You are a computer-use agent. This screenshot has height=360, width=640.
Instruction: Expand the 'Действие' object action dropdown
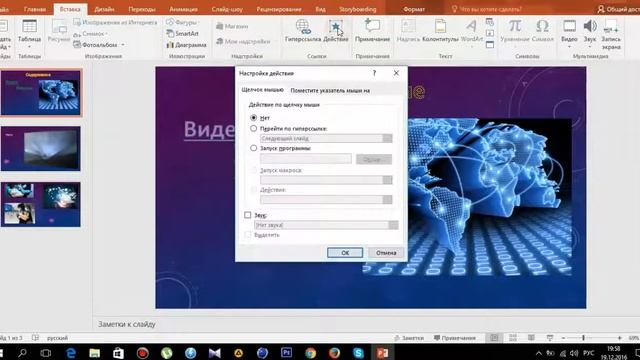point(387,200)
